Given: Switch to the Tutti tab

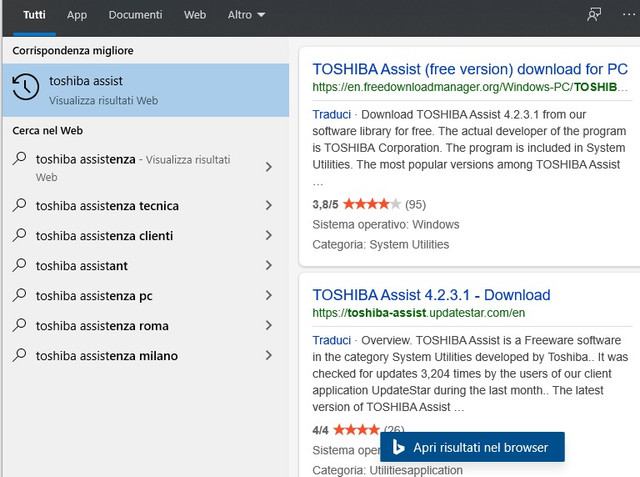Looking at the screenshot, I should (x=34, y=15).
